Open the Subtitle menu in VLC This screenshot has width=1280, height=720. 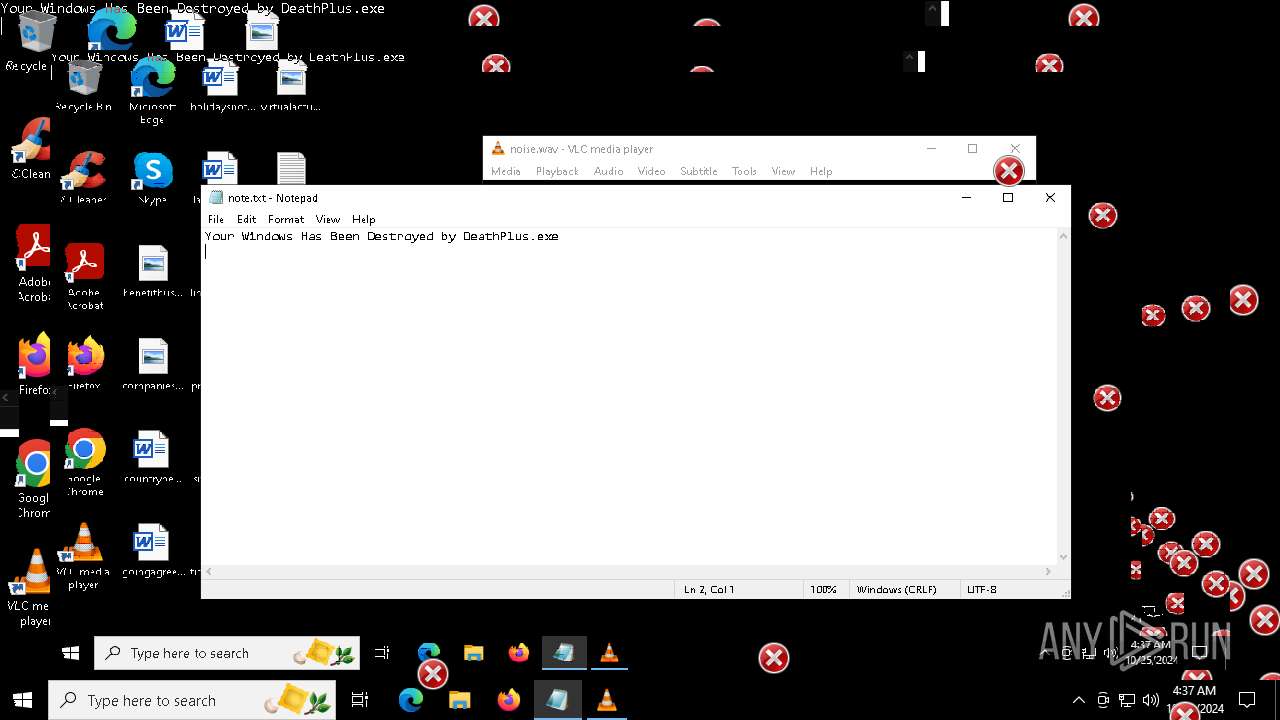click(698, 171)
